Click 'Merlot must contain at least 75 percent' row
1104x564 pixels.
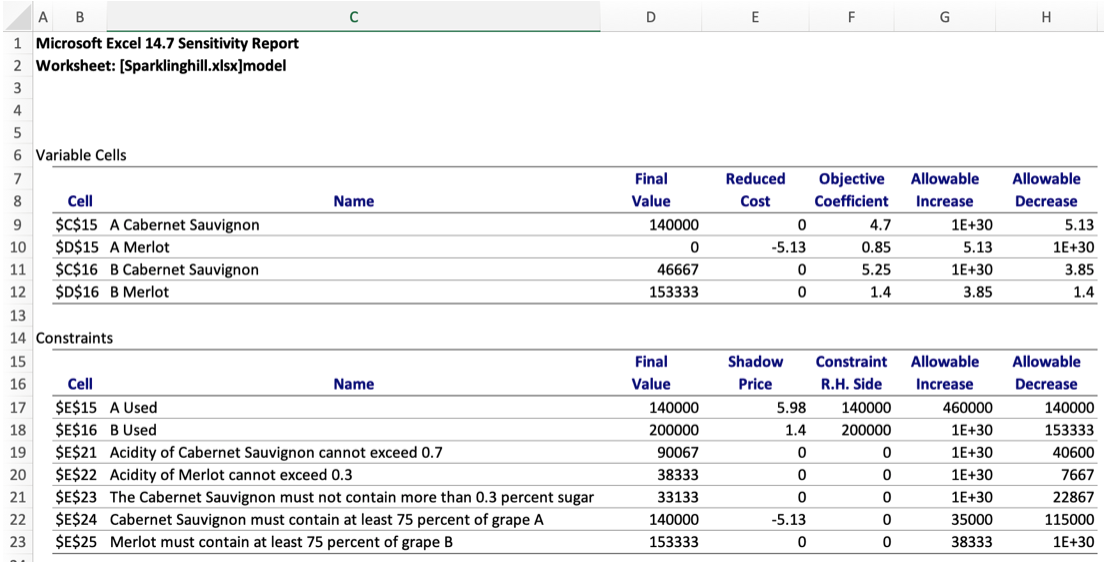(281, 542)
